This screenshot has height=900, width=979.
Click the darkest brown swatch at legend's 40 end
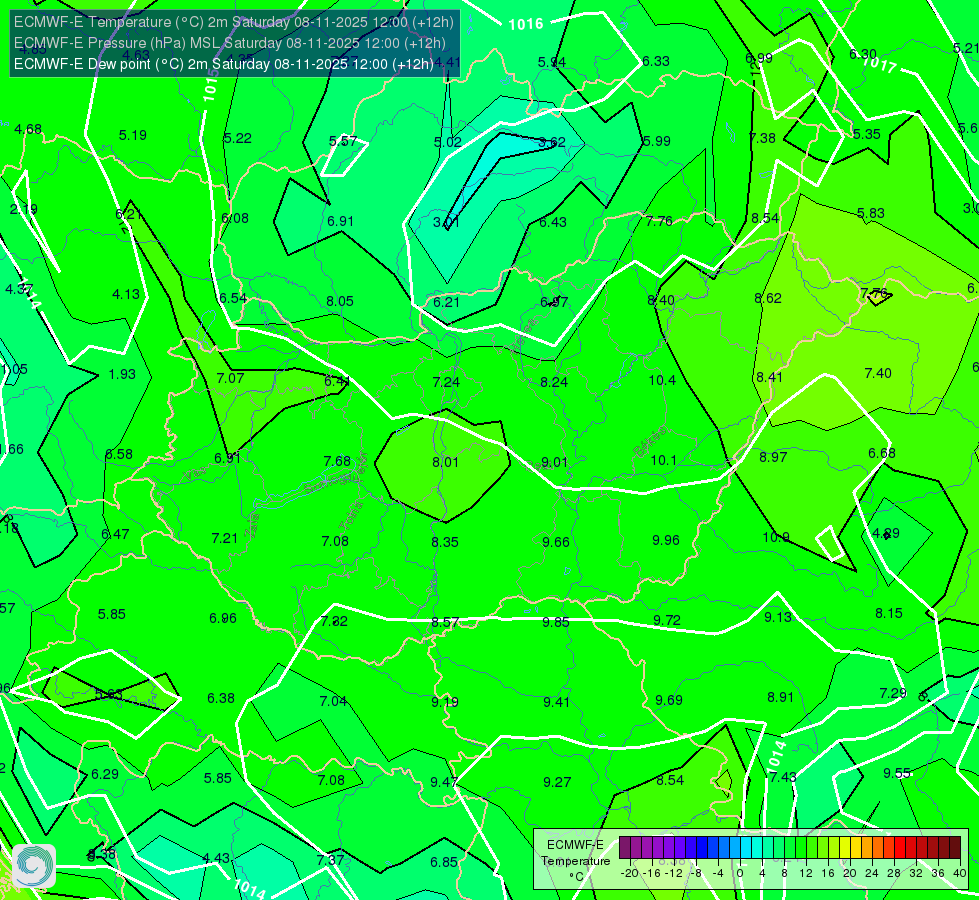click(x=955, y=848)
